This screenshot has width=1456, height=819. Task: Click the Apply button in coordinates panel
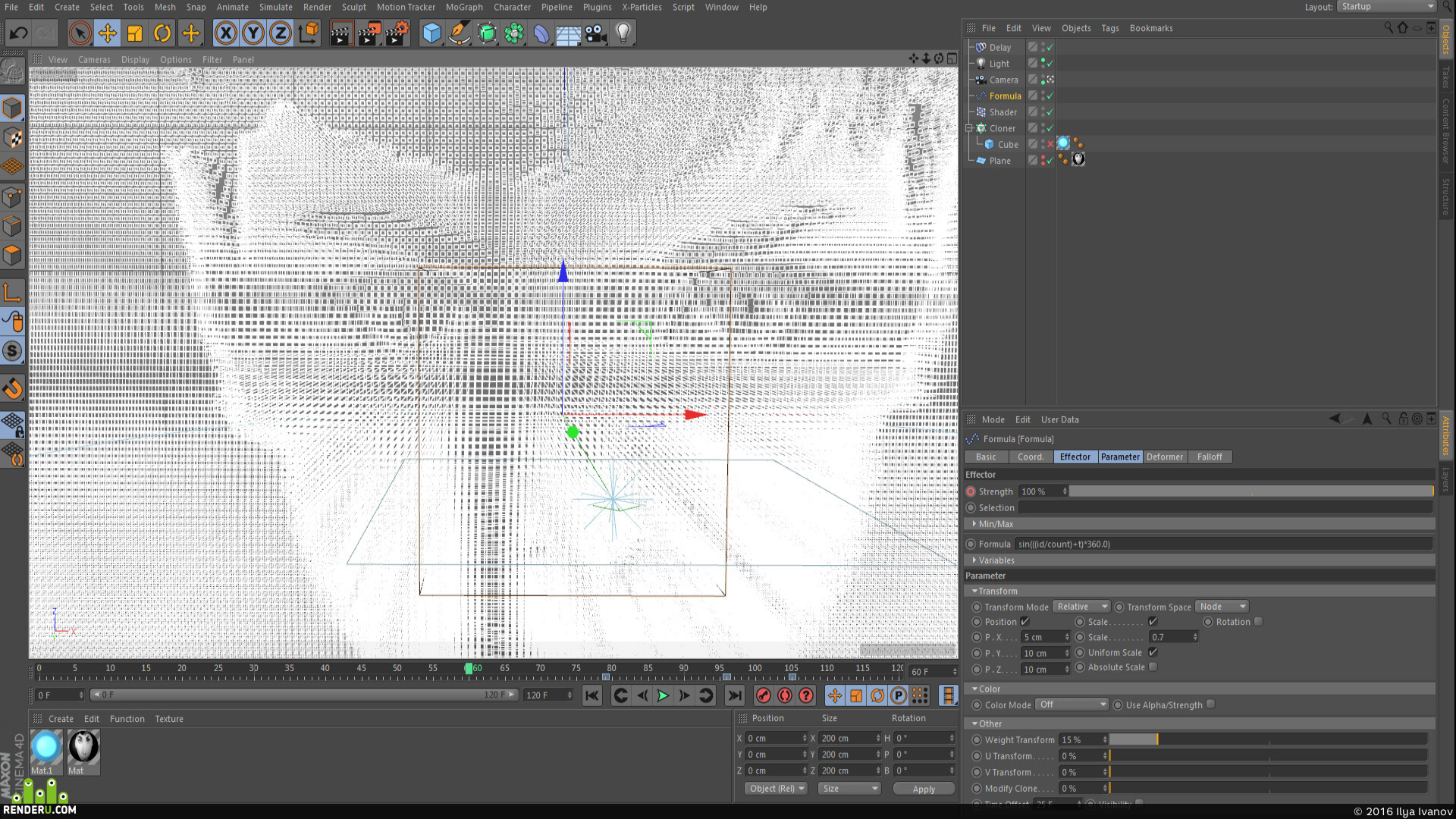[924, 789]
